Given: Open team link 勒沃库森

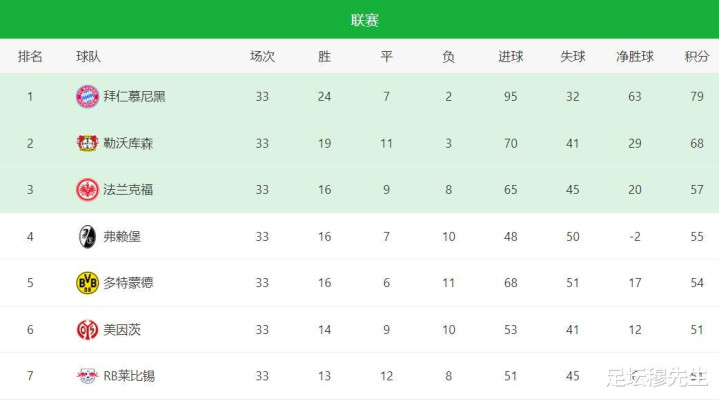Looking at the screenshot, I should pos(128,143).
